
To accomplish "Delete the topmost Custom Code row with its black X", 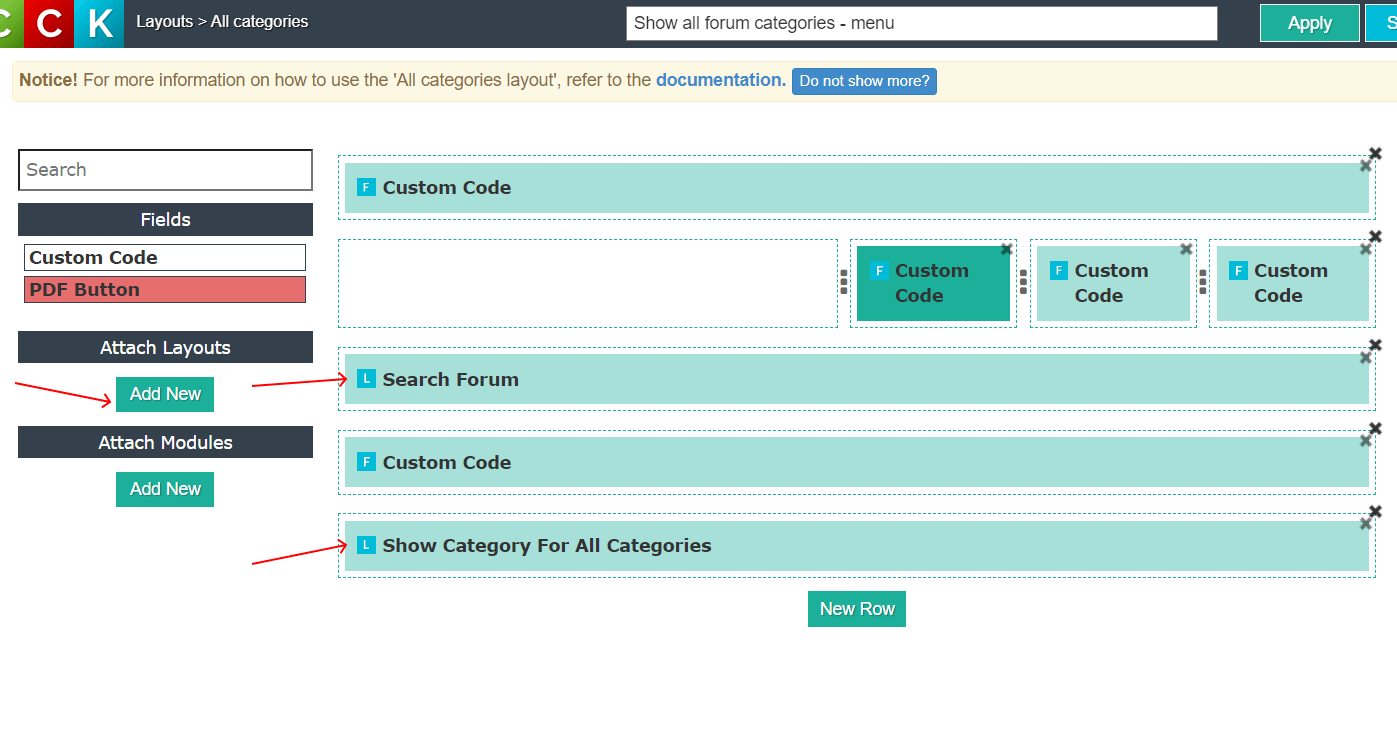I will pos(1375,153).
